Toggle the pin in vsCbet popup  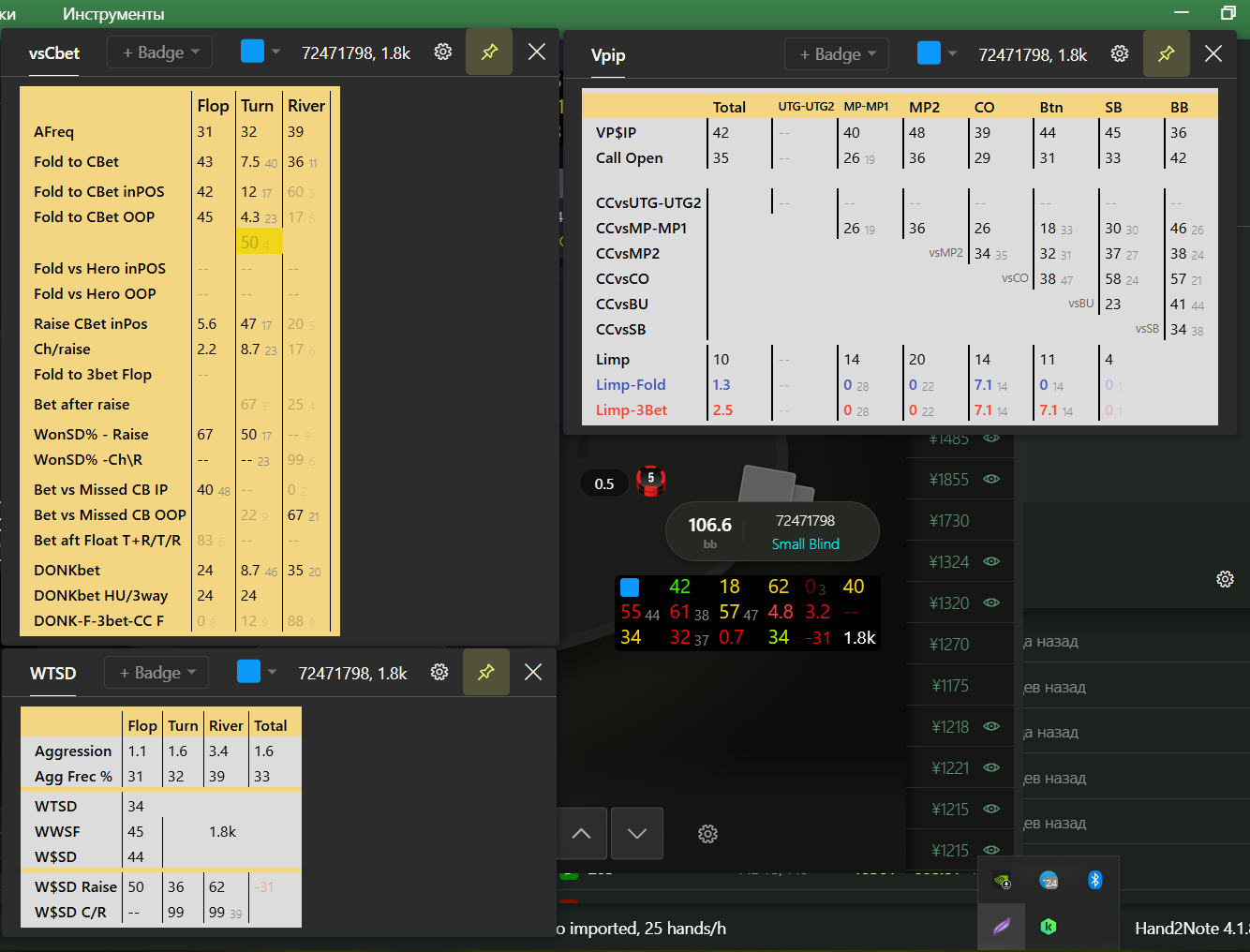tap(489, 52)
